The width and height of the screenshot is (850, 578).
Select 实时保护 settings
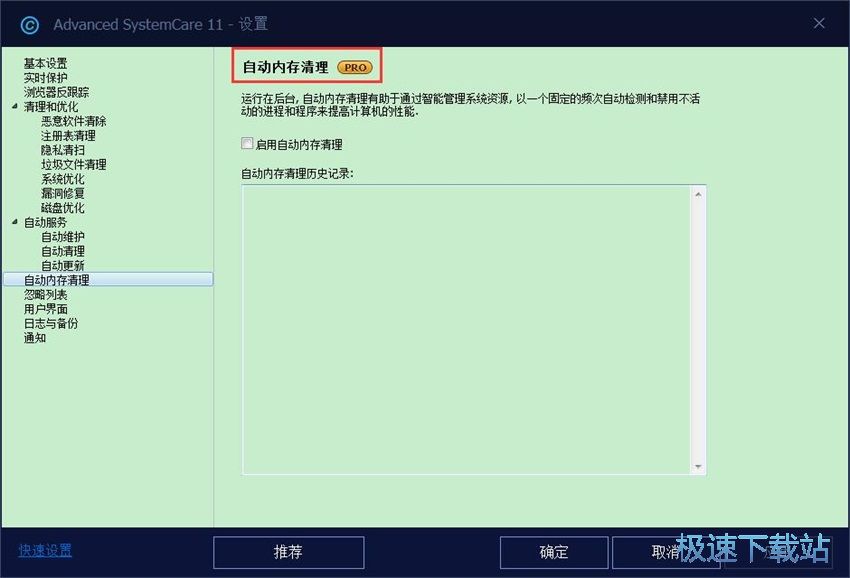pos(46,78)
